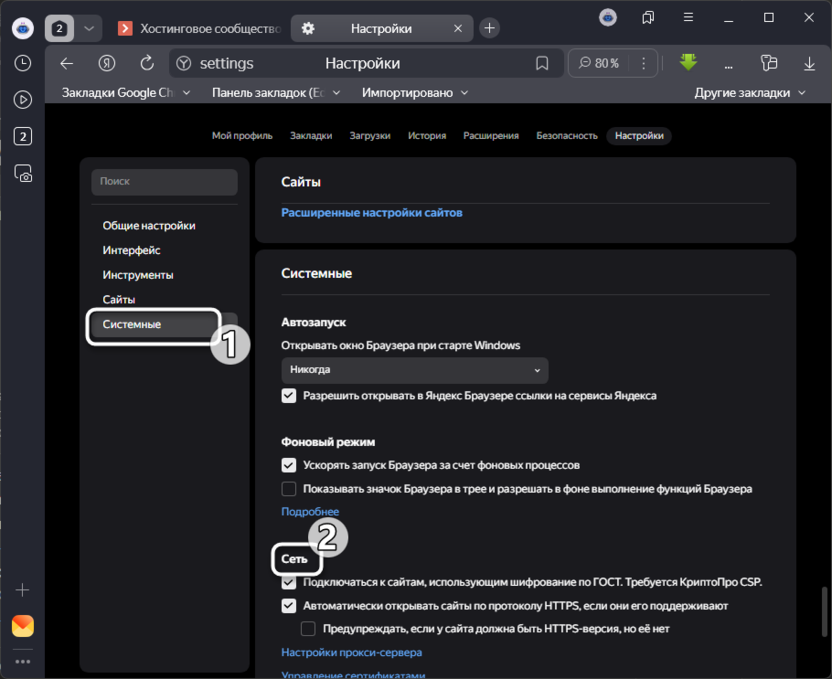Open the video player icon in sidebar

click(x=22, y=100)
